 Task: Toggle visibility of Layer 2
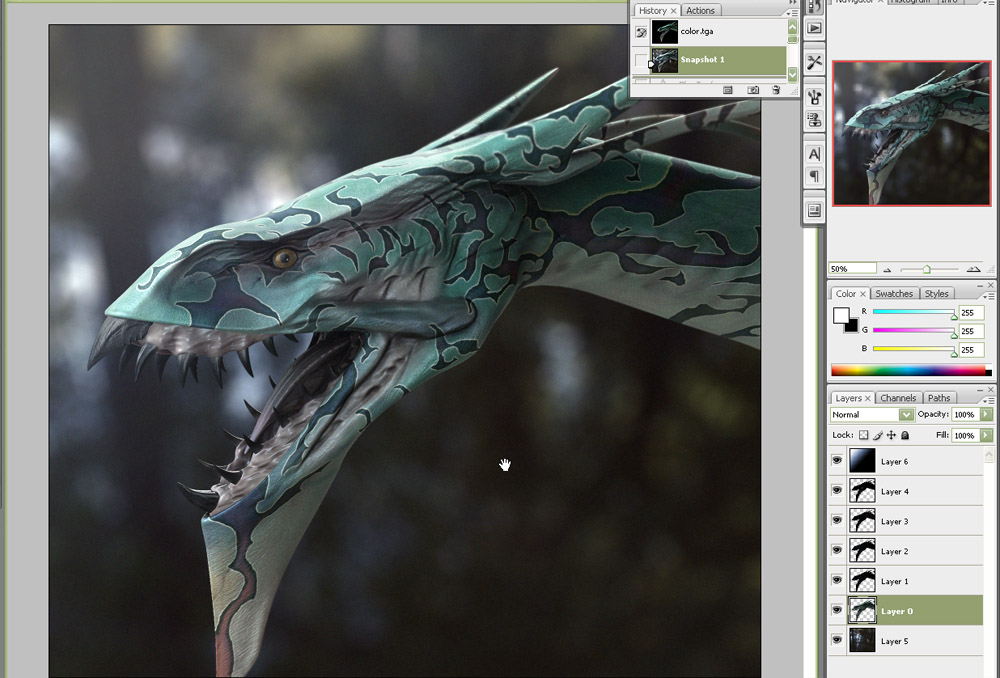click(x=837, y=550)
